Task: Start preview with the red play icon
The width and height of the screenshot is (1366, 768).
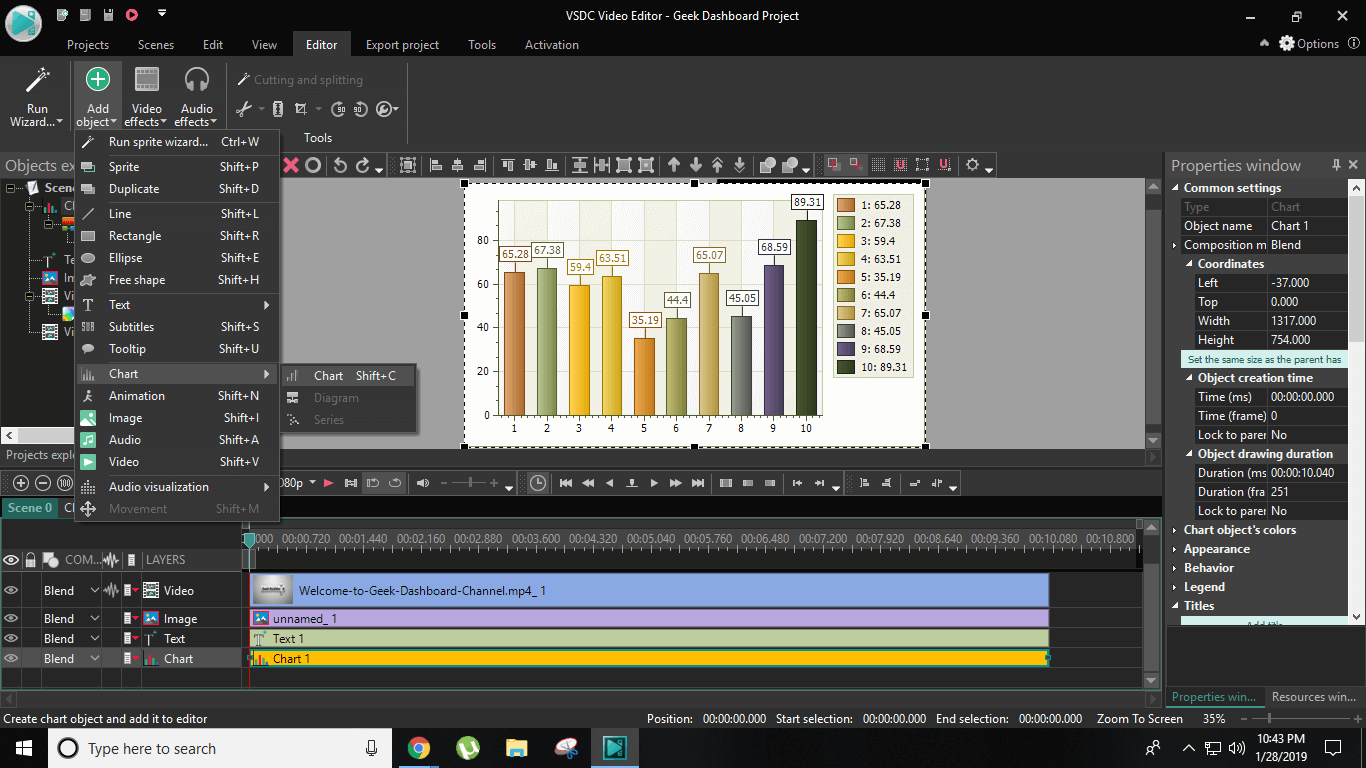Action: point(328,482)
